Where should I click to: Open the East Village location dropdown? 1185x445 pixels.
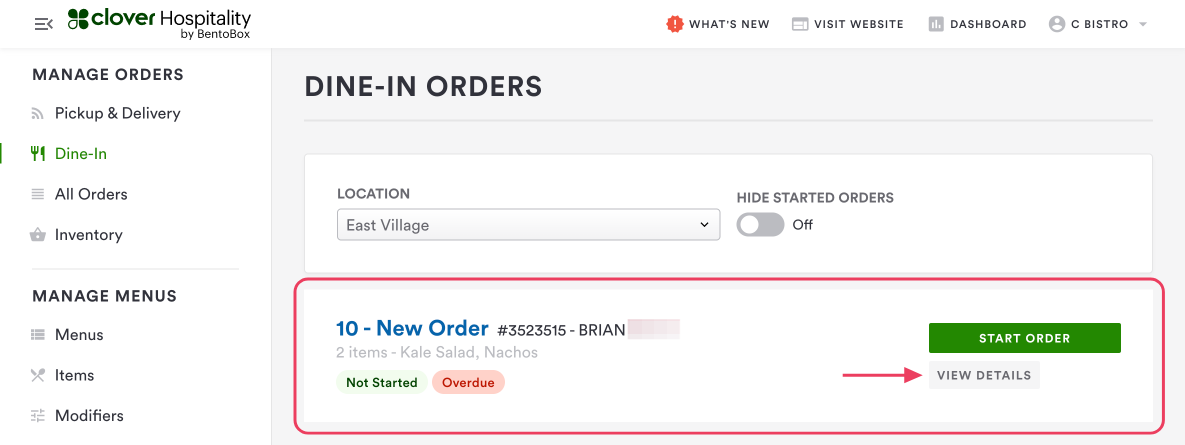[x=528, y=225]
